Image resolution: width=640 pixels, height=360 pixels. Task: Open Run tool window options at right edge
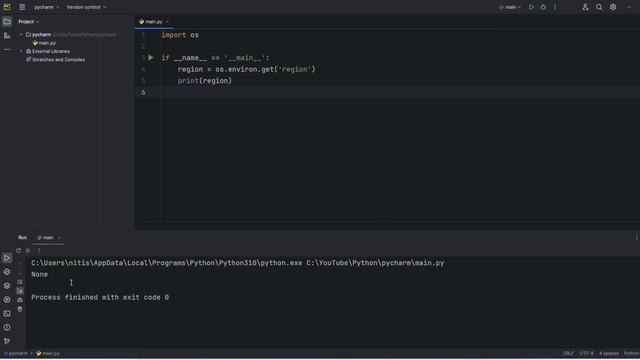(x=636, y=238)
